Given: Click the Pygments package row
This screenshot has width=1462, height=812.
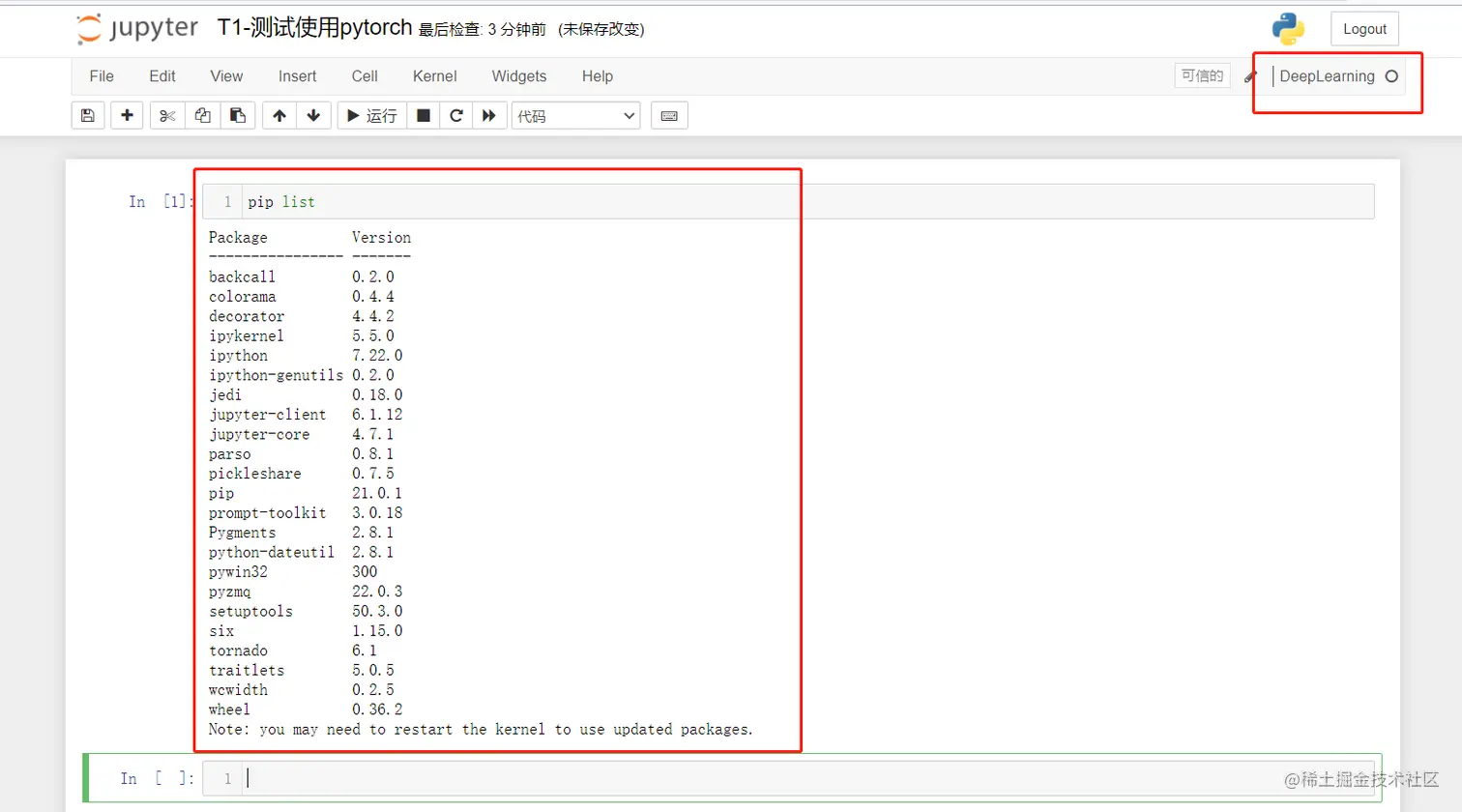Looking at the screenshot, I should point(302,533).
